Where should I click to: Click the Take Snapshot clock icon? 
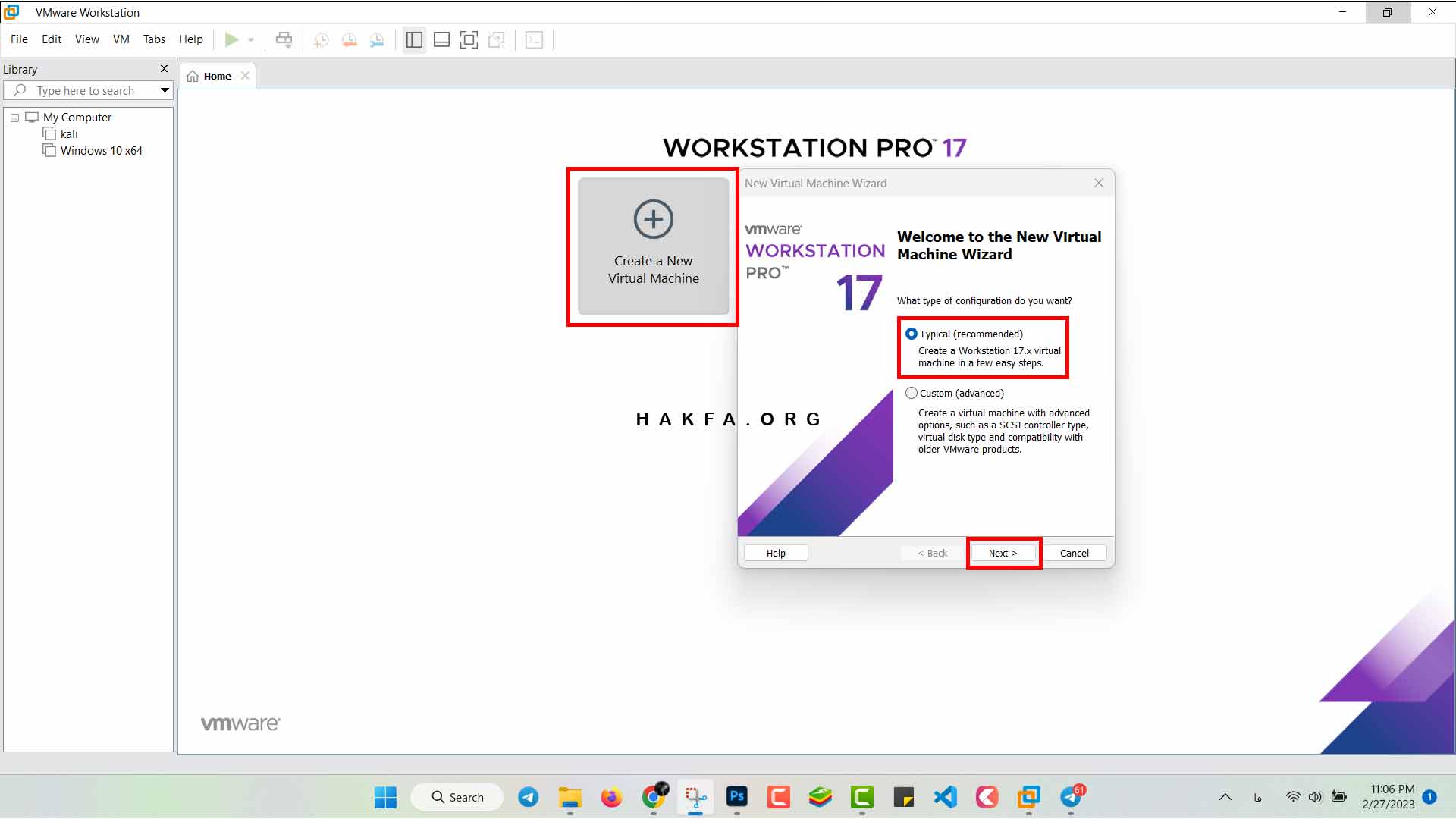click(321, 39)
